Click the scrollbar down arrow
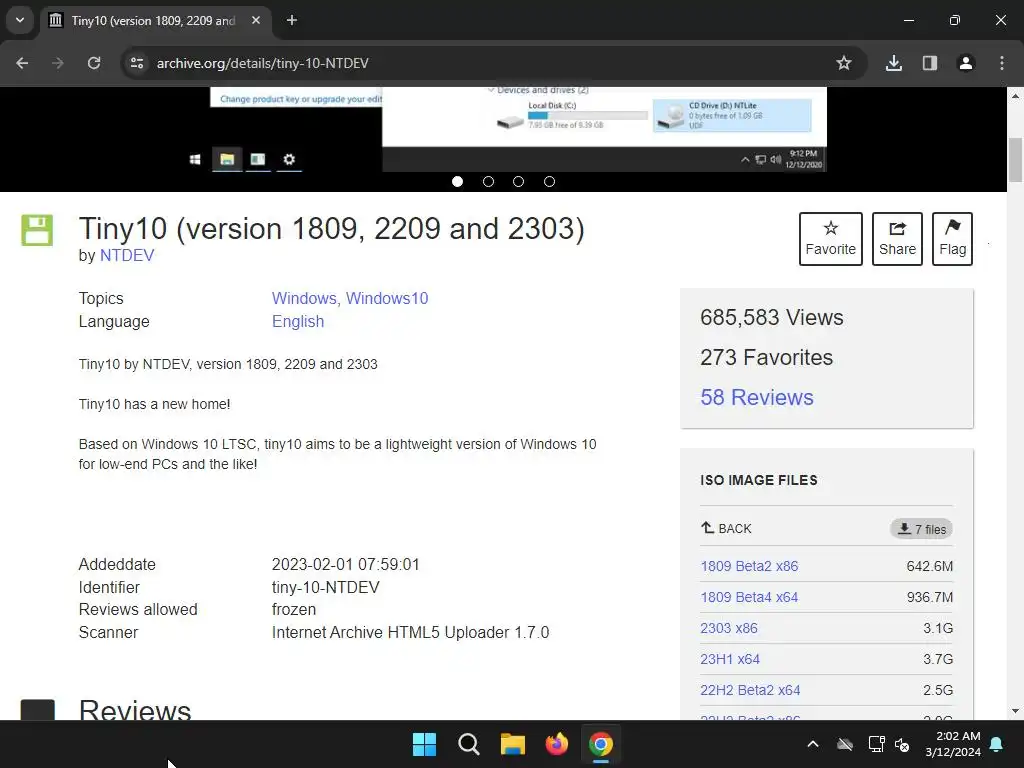Image resolution: width=1024 pixels, height=768 pixels. pyautogui.click(x=1016, y=711)
